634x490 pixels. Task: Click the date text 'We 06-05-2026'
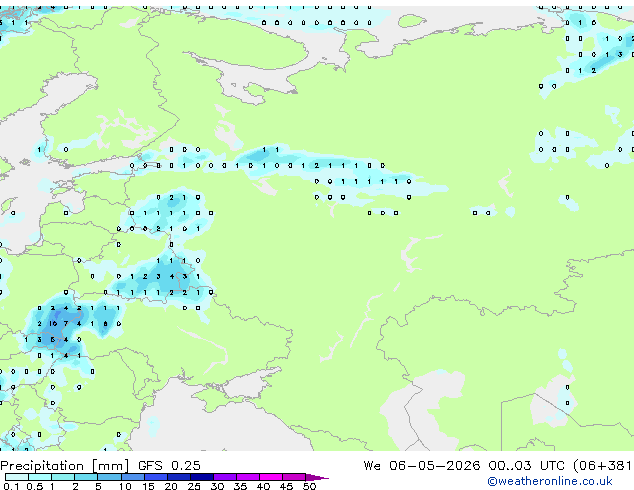[422, 466]
